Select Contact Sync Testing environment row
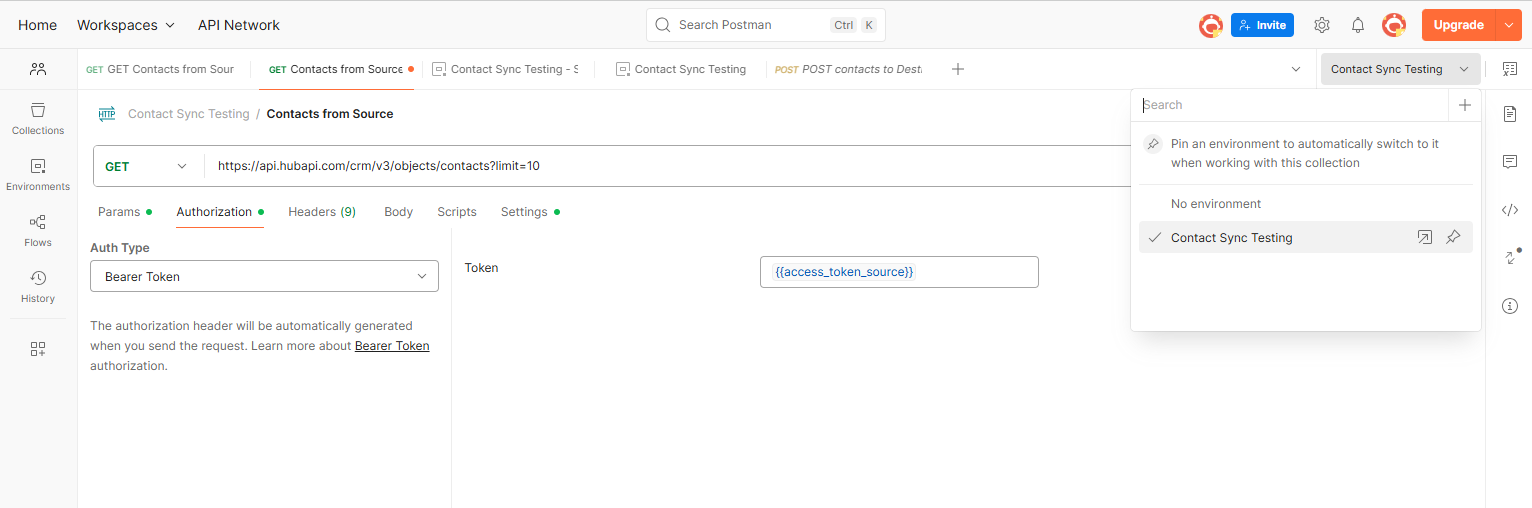The width and height of the screenshot is (1532, 508). (x=1306, y=237)
